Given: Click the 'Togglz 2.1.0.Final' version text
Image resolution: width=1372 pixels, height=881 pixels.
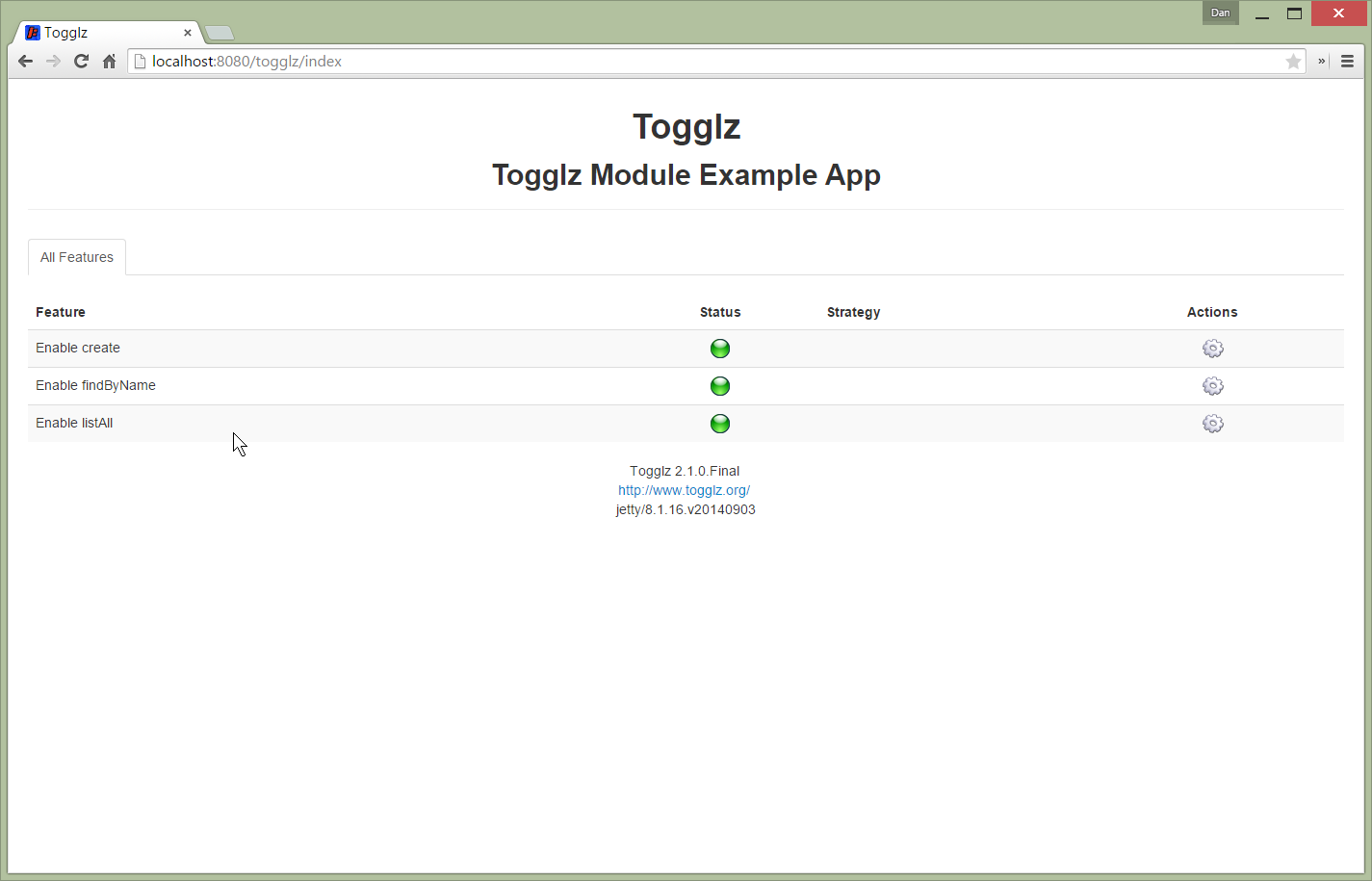Looking at the screenshot, I should coord(685,471).
